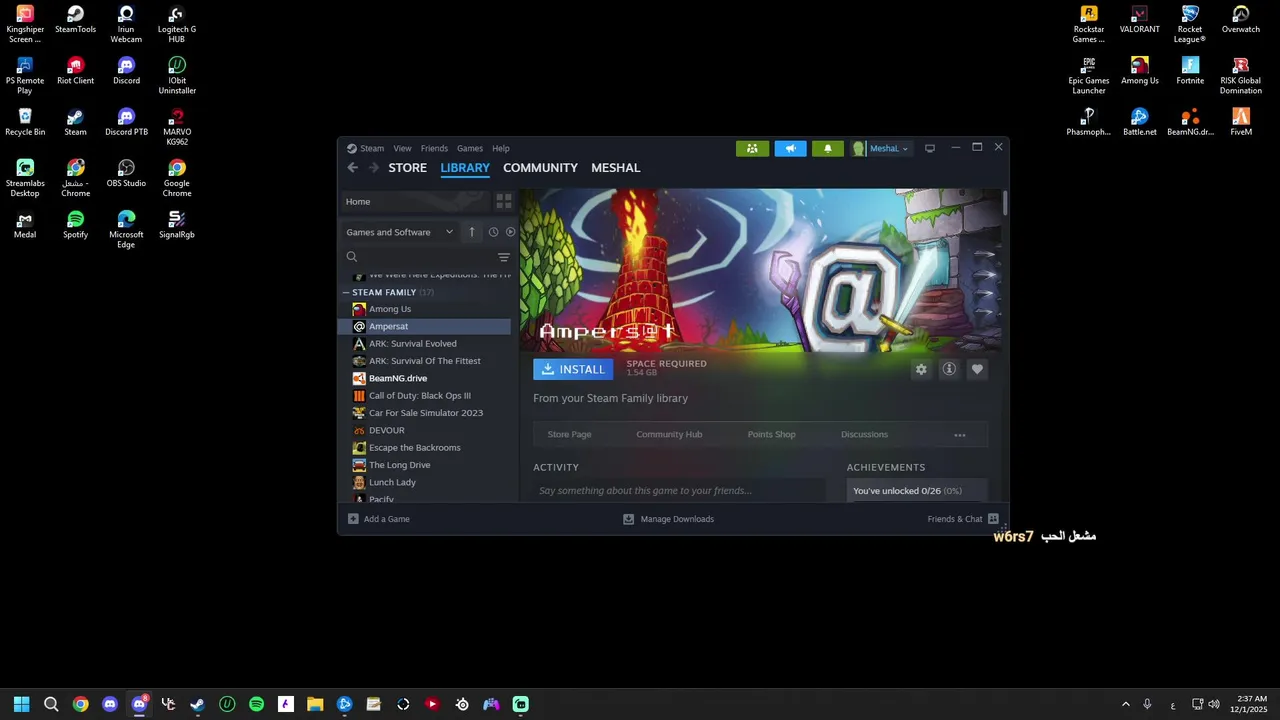Open Friends & Chat
The width and height of the screenshot is (1280, 720).
coord(963,519)
